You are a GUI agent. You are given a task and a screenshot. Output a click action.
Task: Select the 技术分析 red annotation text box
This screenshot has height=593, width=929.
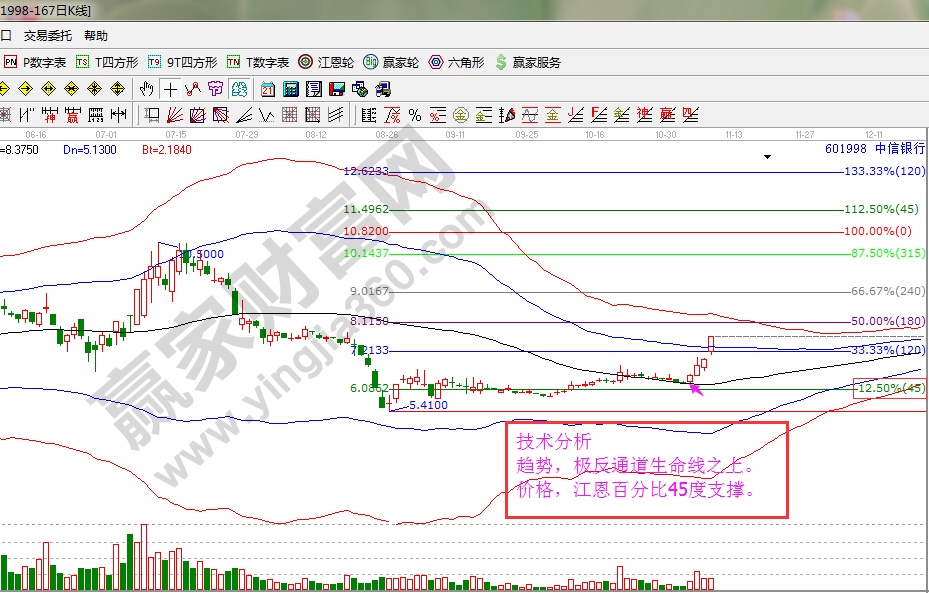point(647,468)
